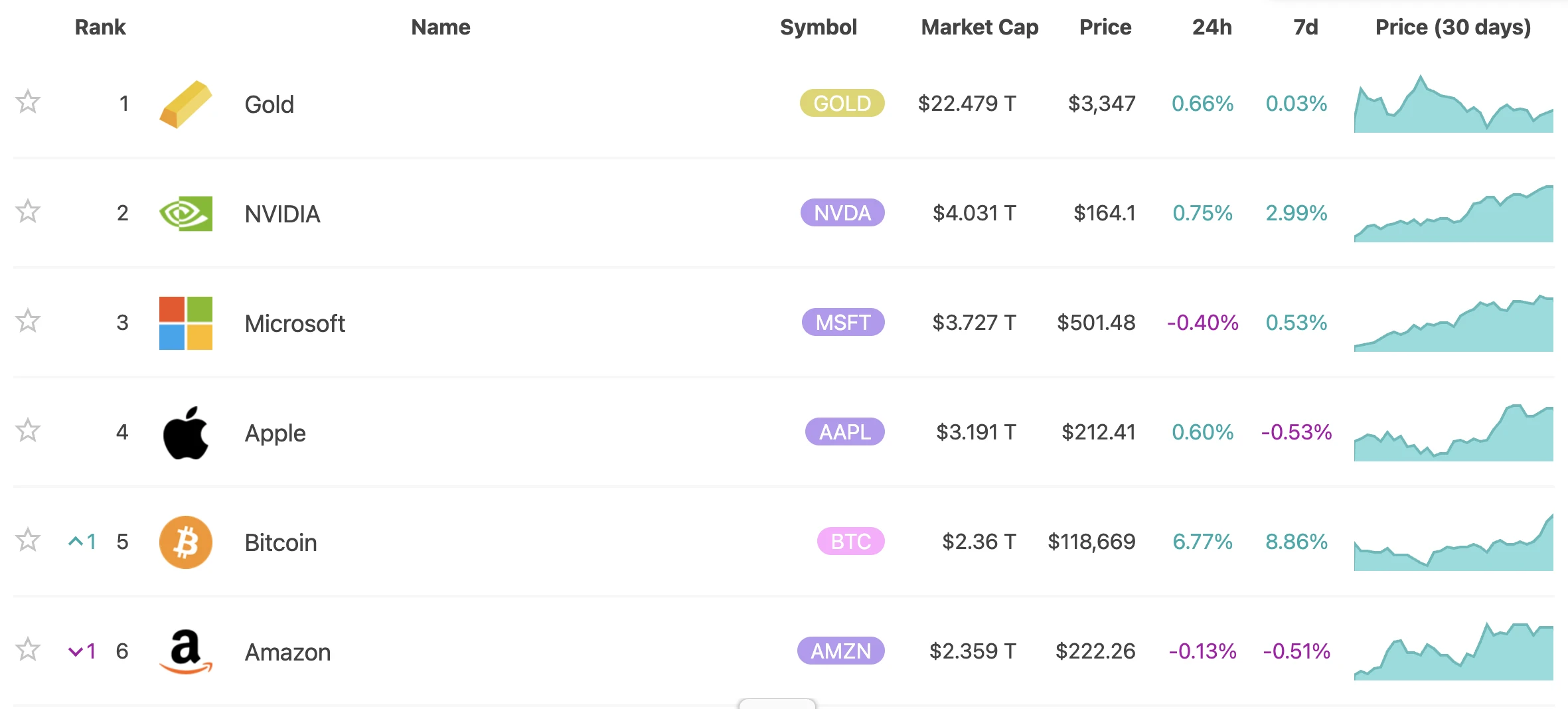Open Gold's 30-day price chart
The width and height of the screenshot is (1568, 709).
click(1453, 106)
